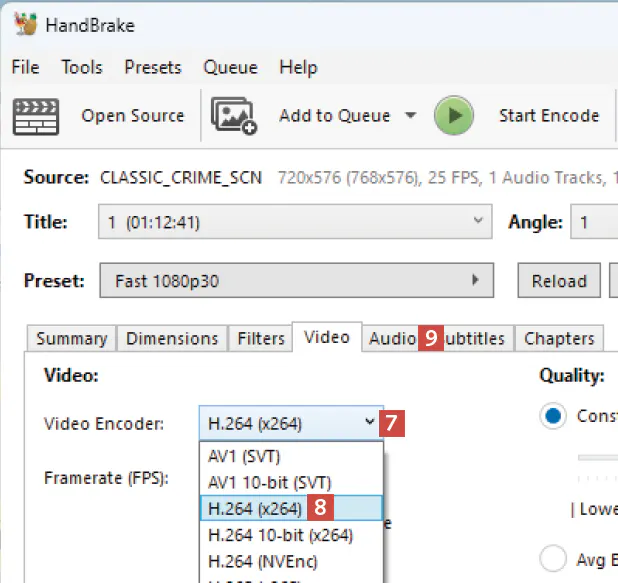Switch to the Audio tab
Viewport: 618px width, 583px height.
coord(392,339)
